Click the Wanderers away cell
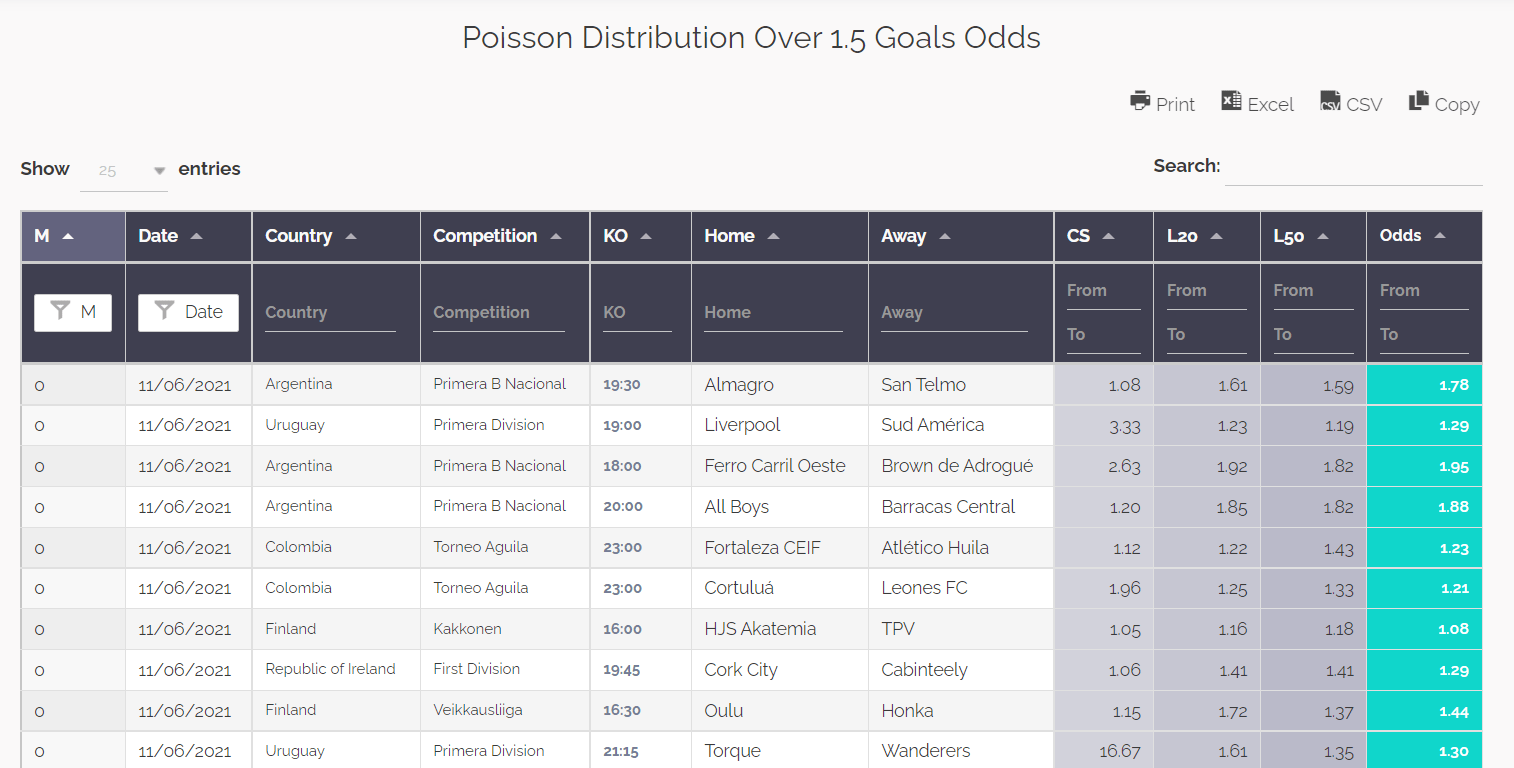Image resolution: width=1514 pixels, height=768 pixels. (x=961, y=751)
